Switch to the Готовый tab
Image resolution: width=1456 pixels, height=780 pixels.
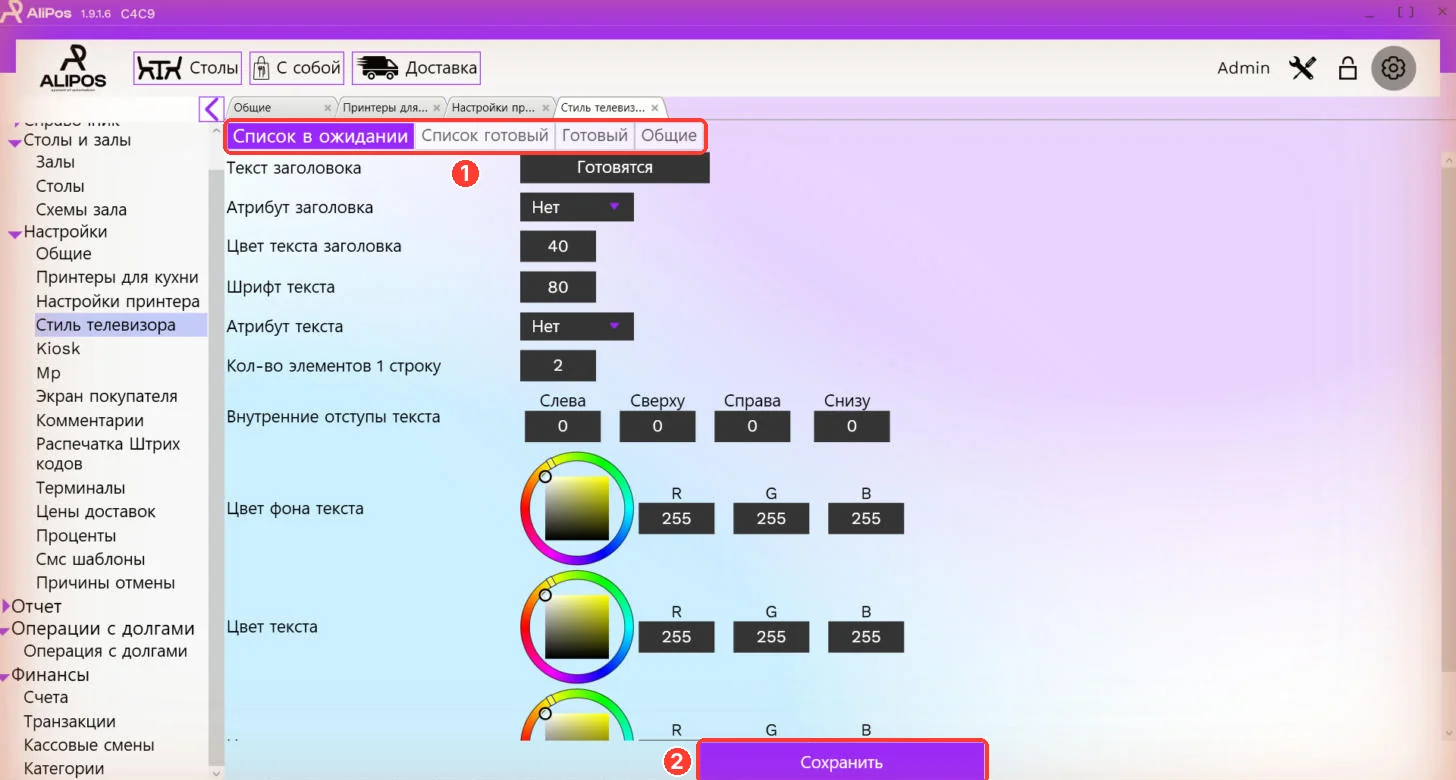click(x=595, y=136)
